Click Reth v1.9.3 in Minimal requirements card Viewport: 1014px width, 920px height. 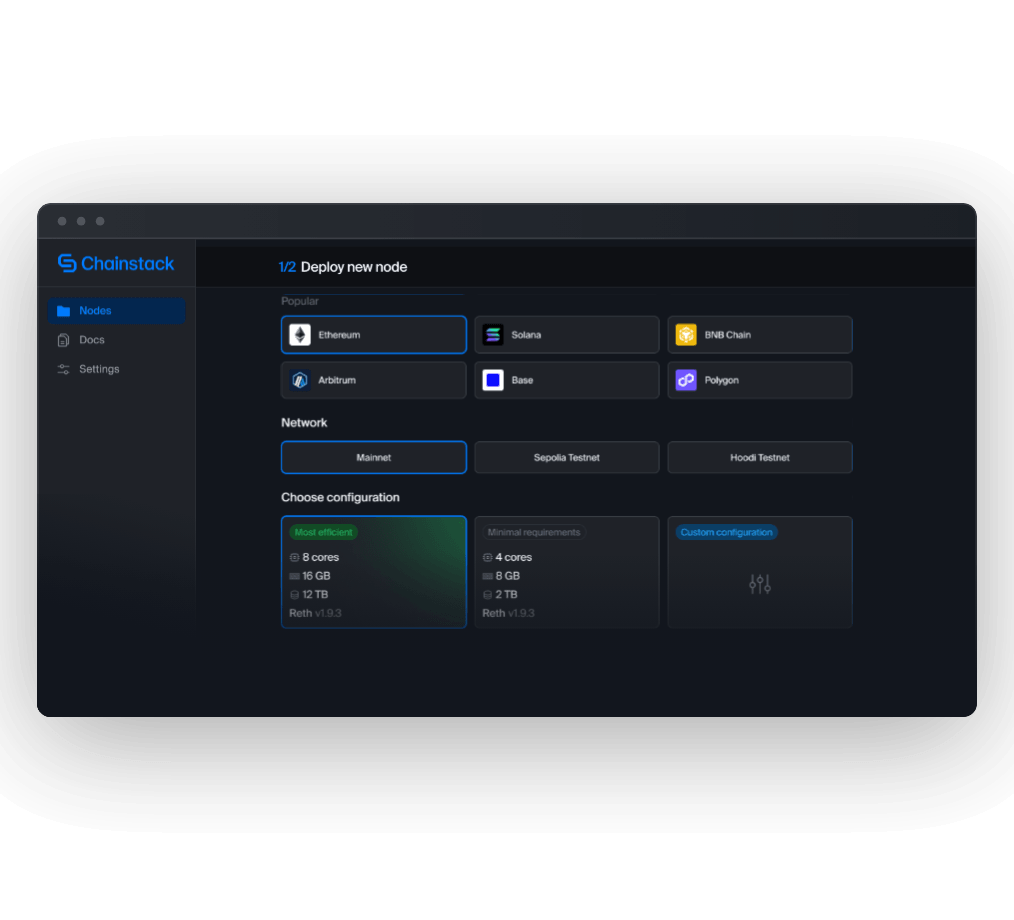[508, 614]
